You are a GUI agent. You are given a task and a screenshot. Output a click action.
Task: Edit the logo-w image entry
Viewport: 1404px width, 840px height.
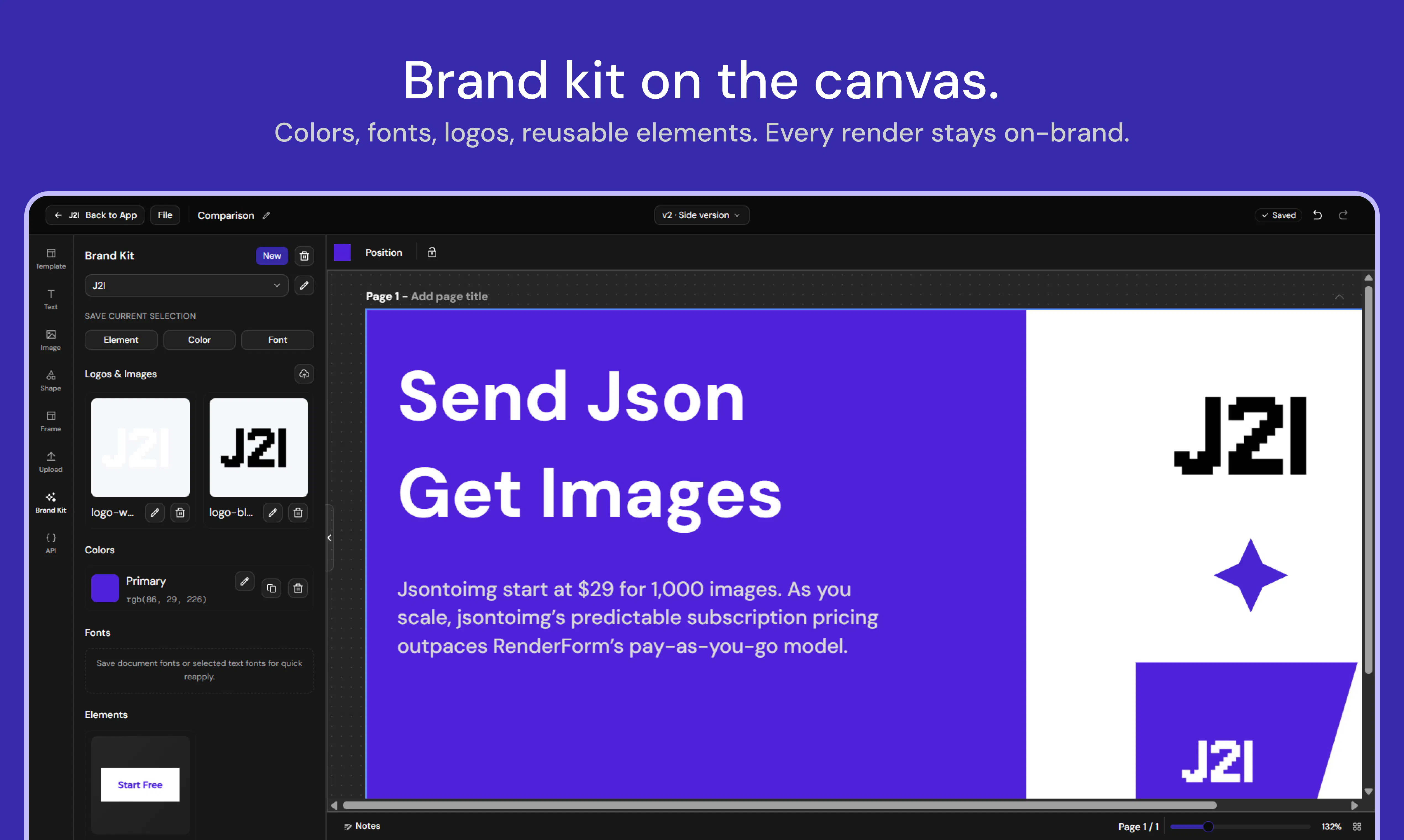tap(154, 512)
